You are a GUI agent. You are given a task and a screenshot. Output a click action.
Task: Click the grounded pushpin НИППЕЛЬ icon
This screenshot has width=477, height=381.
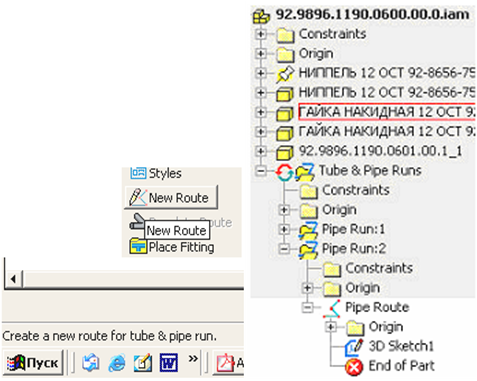(x=285, y=74)
